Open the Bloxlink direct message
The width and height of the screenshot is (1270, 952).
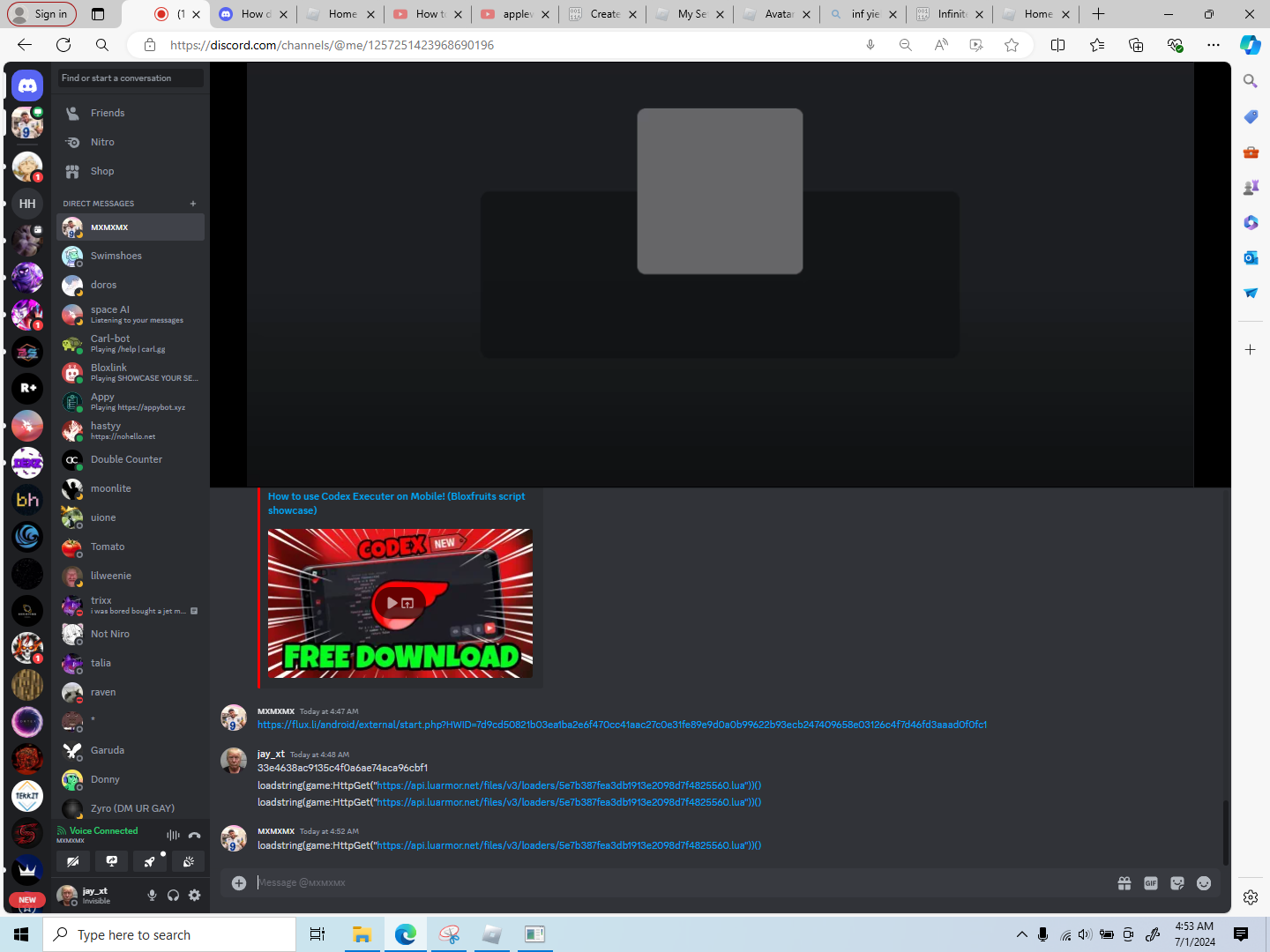click(131, 372)
